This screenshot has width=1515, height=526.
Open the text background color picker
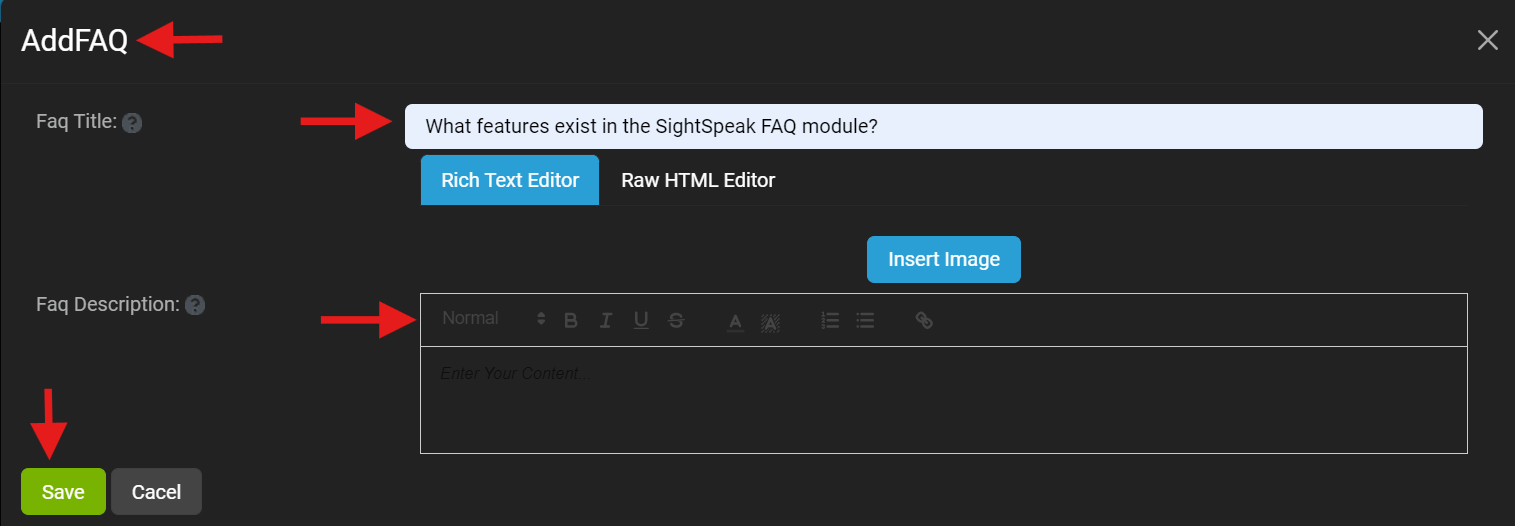(770, 321)
